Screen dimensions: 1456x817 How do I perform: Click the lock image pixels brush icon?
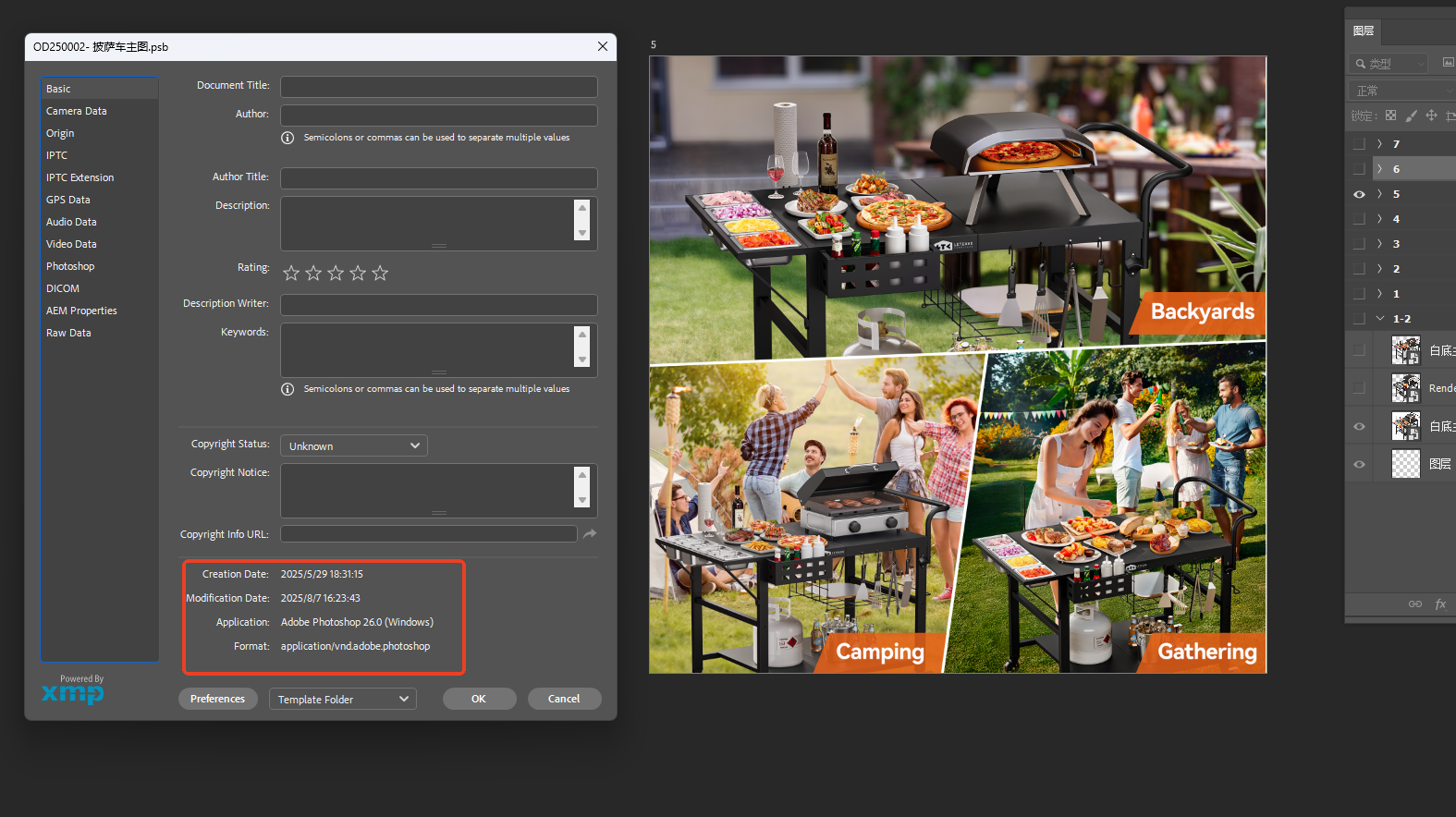click(1411, 116)
